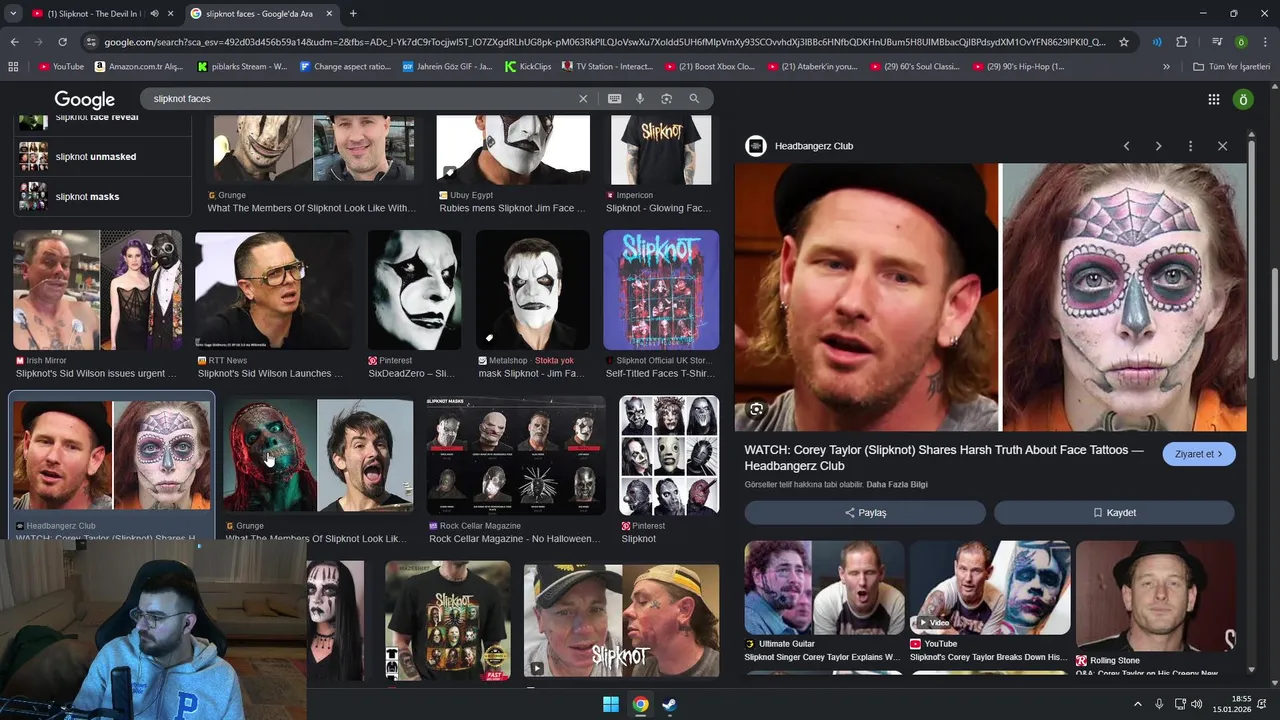Go to the Google logo homepage
This screenshot has width=1280, height=720.
point(84,100)
